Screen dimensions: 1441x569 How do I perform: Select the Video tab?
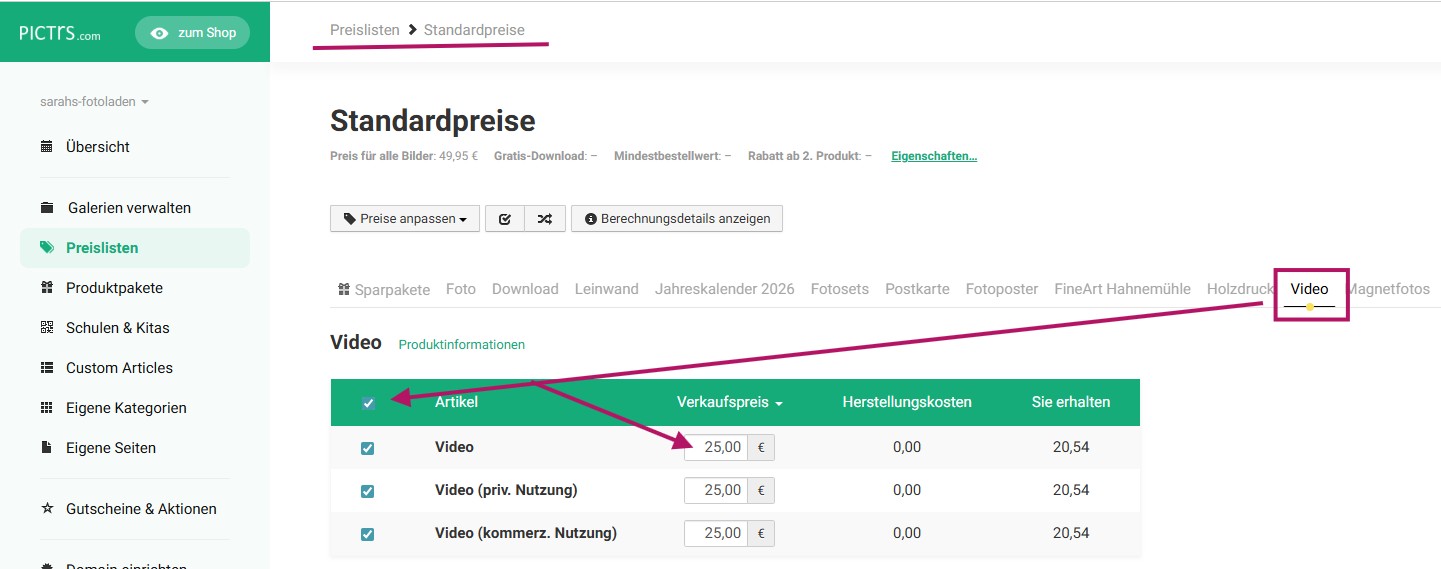point(1309,289)
